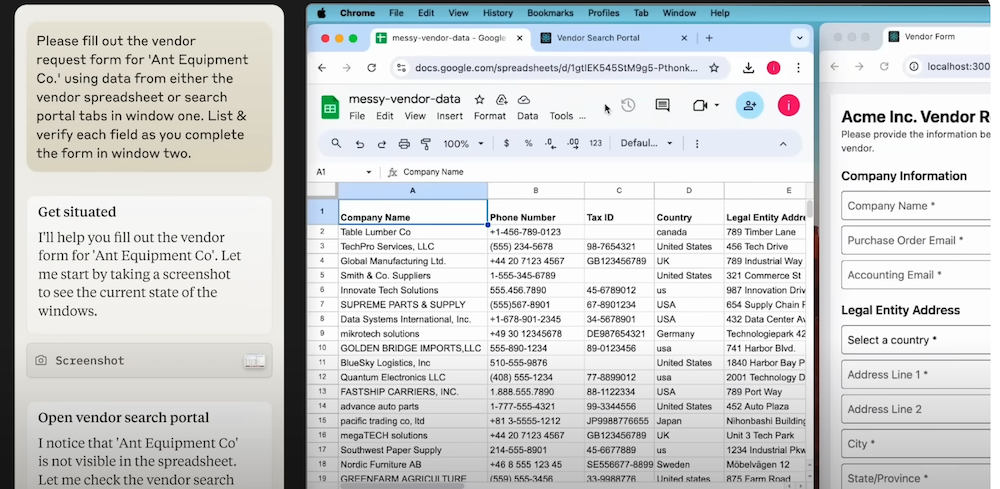Open Select a country dropdown in form
This screenshot has width=1000, height=489.
[x=918, y=340]
